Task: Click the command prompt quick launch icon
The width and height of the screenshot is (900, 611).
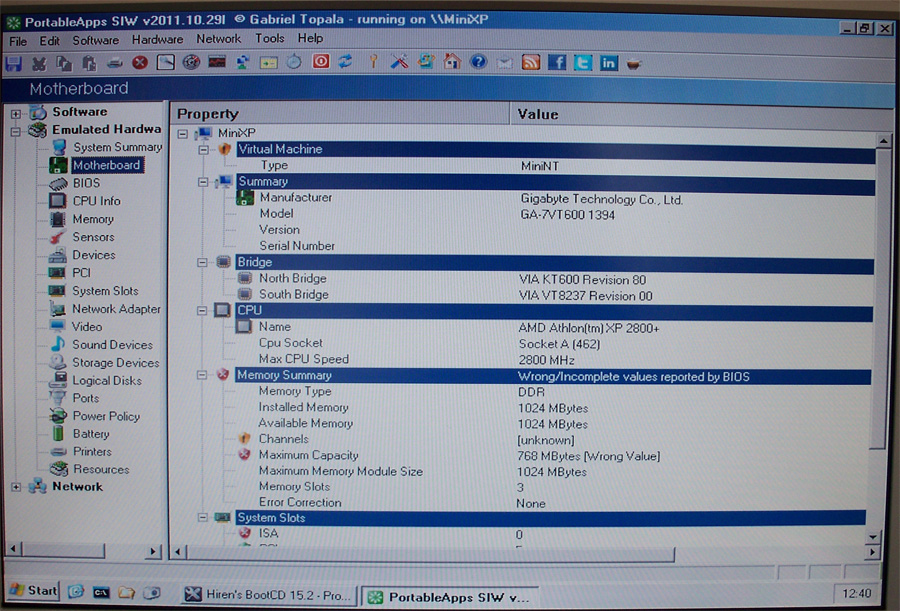Action: [101, 592]
